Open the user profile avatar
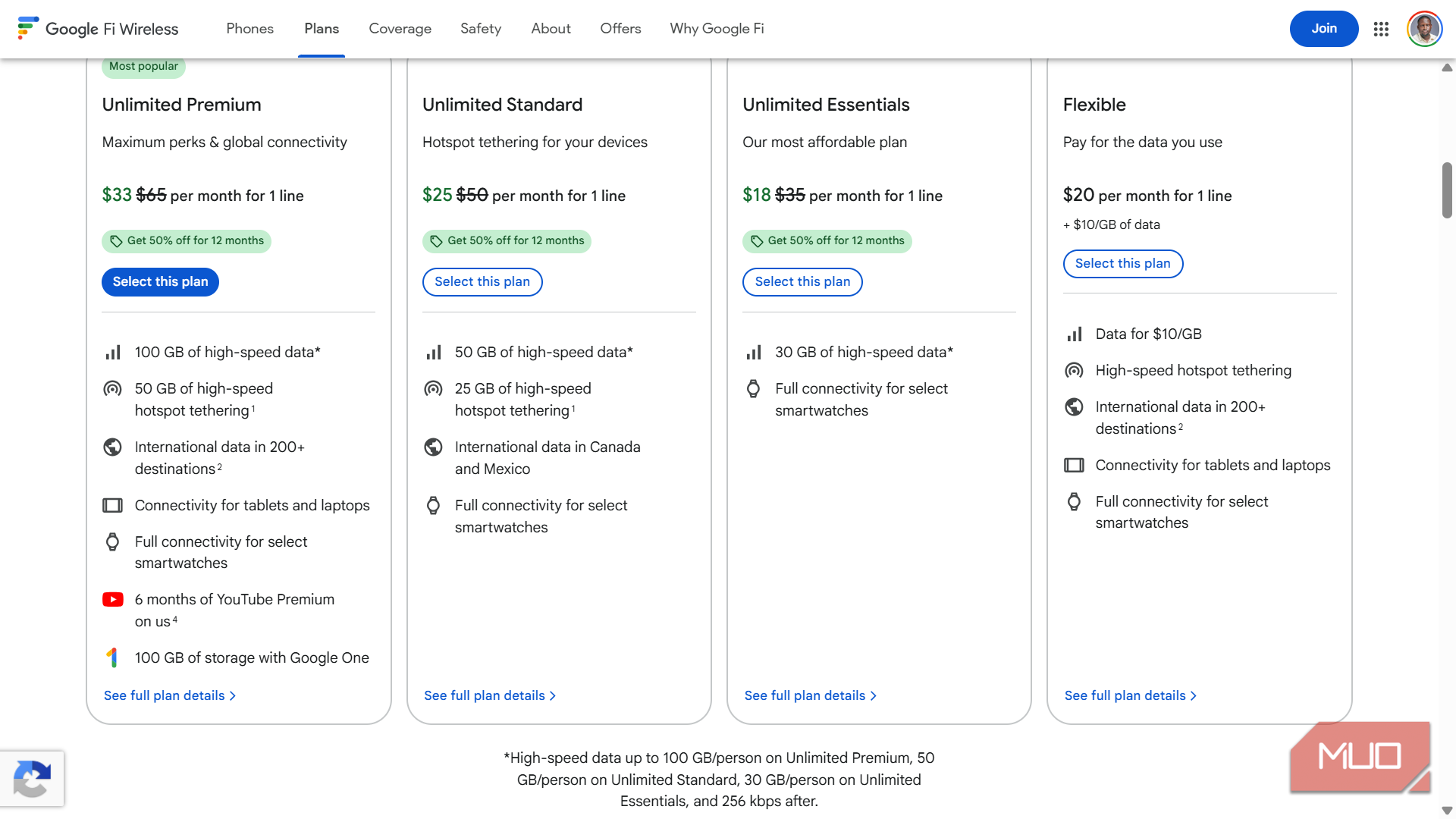 (1424, 29)
